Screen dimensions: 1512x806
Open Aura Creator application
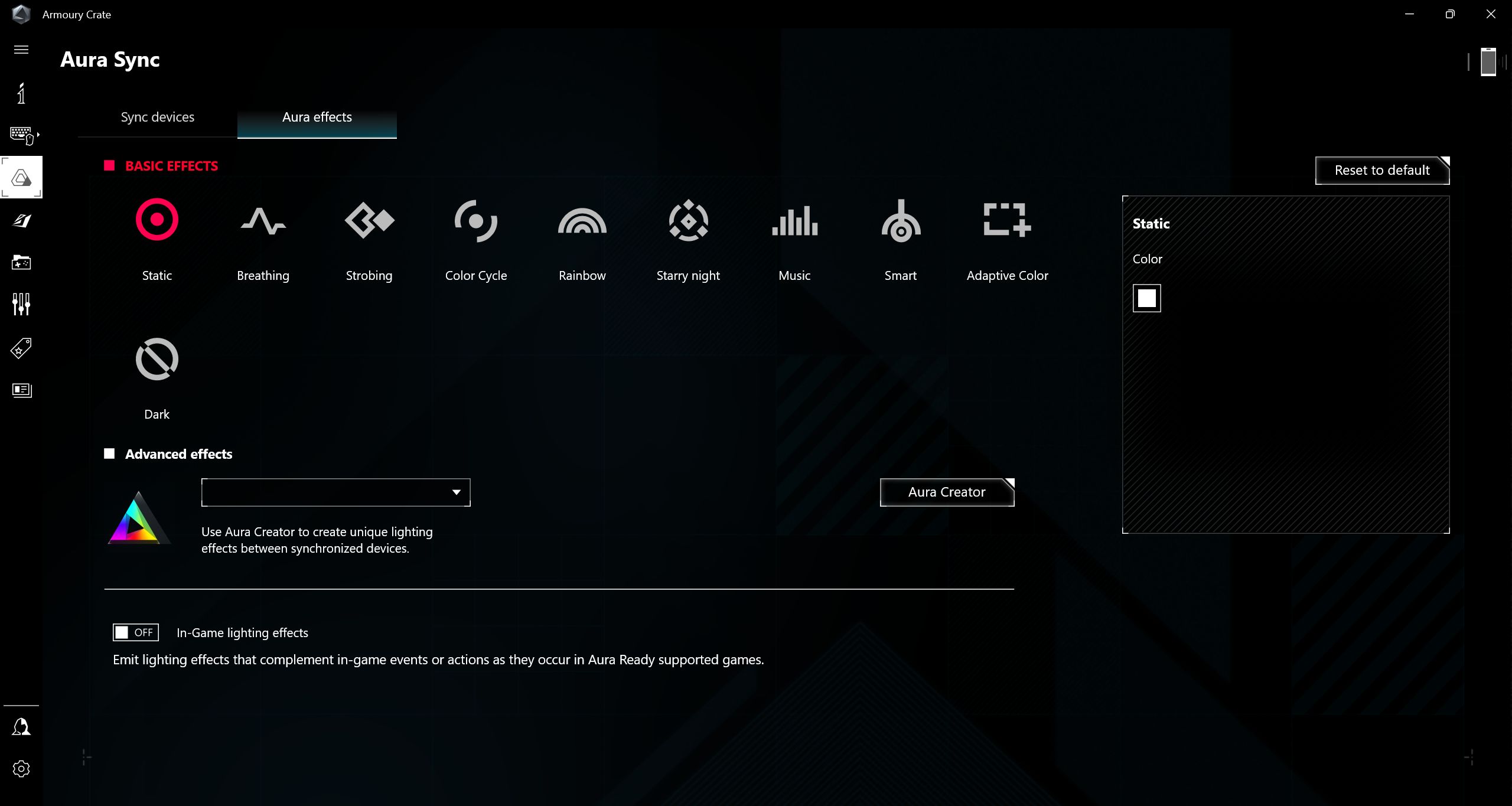pyautogui.click(x=946, y=491)
